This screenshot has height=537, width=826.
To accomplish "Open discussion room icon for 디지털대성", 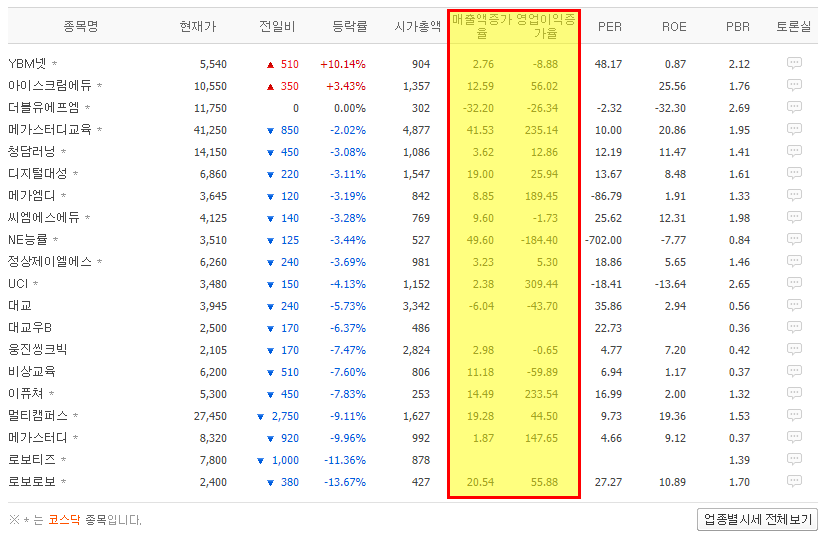I will coord(794,173).
